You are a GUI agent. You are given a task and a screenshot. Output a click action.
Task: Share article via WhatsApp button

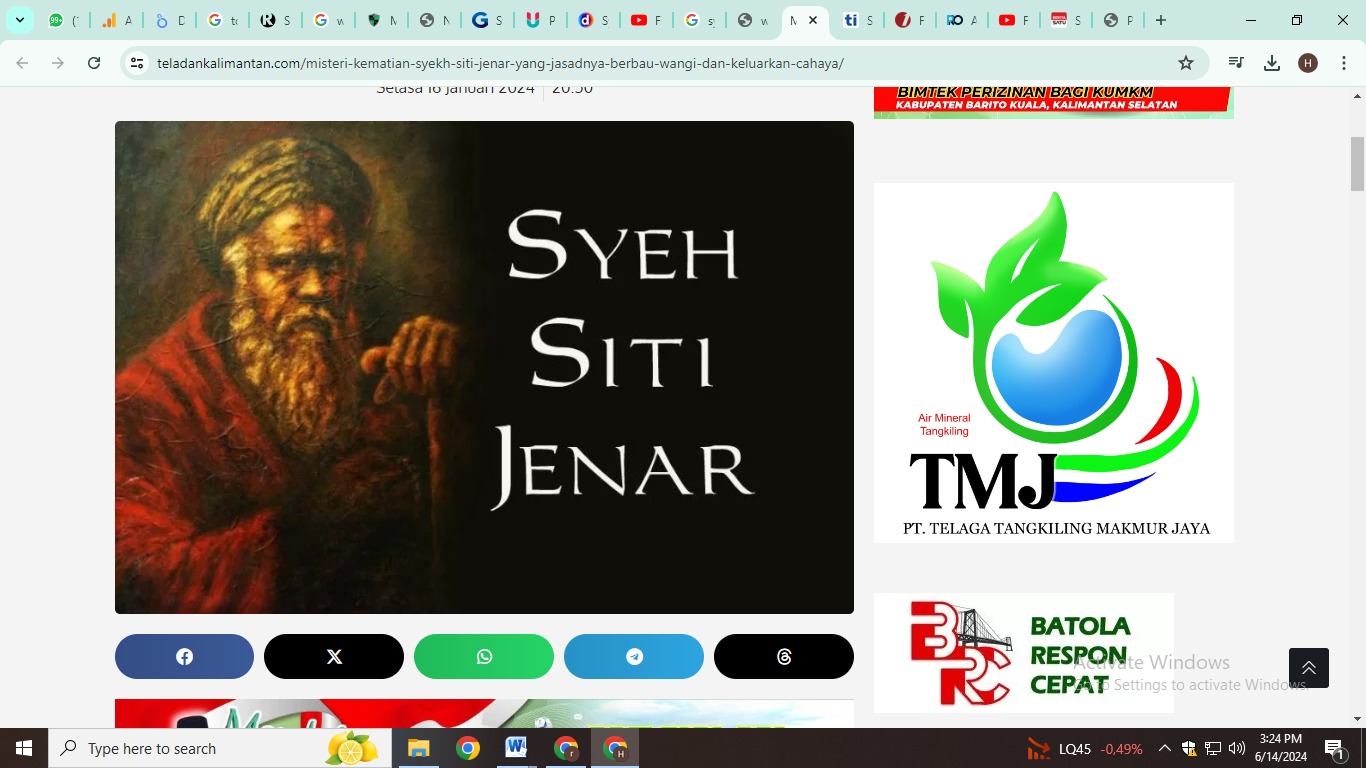[484, 657]
